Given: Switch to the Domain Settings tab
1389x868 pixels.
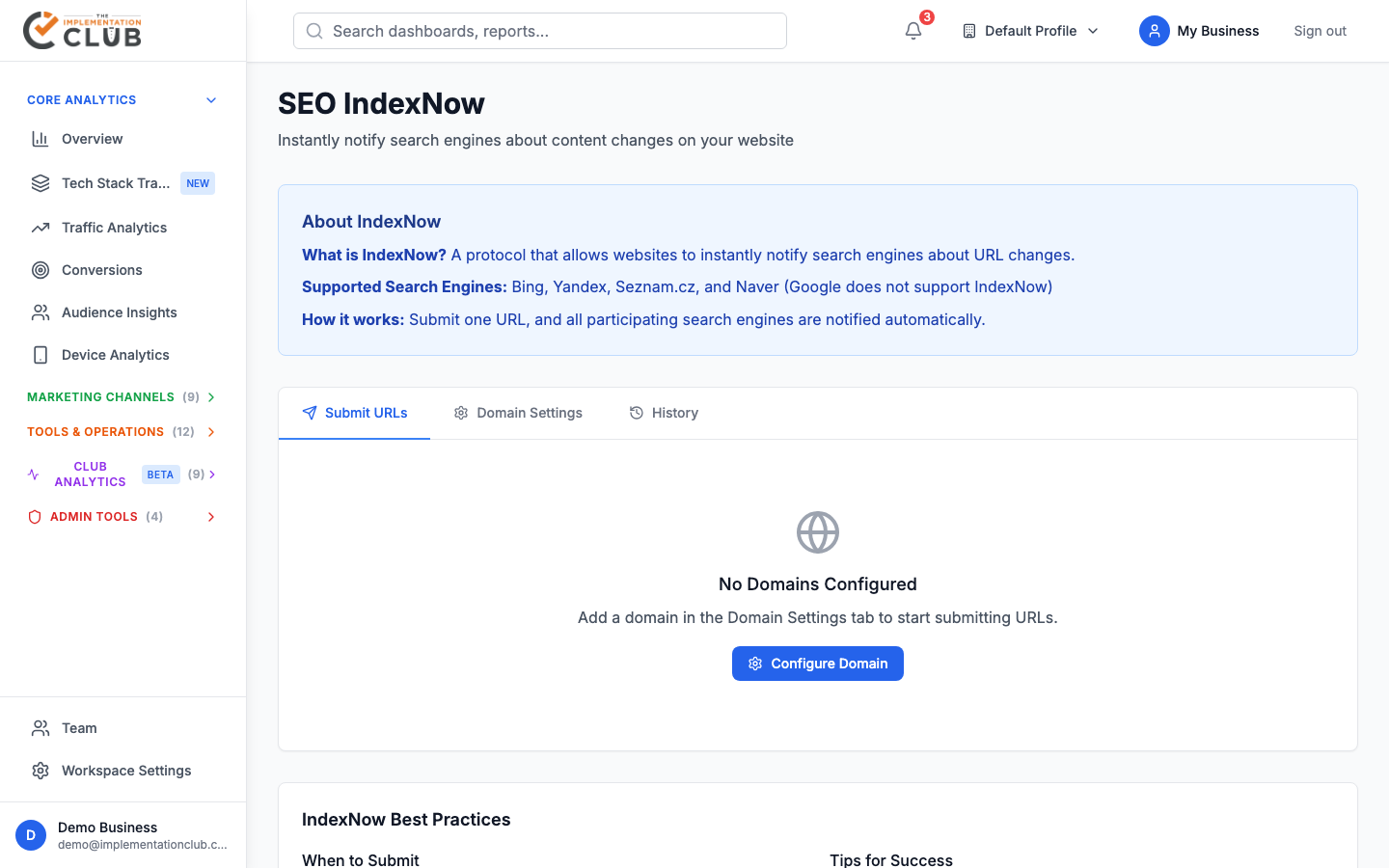Looking at the screenshot, I should pyautogui.click(x=518, y=413).
